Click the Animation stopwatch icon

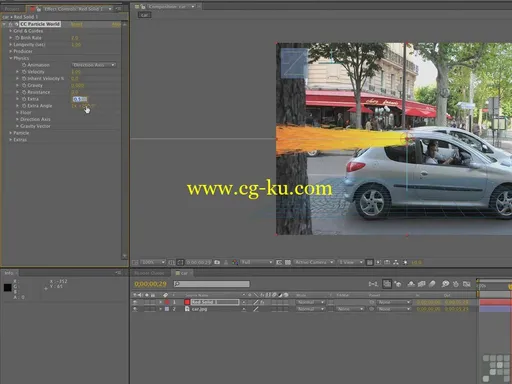[24, 65]
